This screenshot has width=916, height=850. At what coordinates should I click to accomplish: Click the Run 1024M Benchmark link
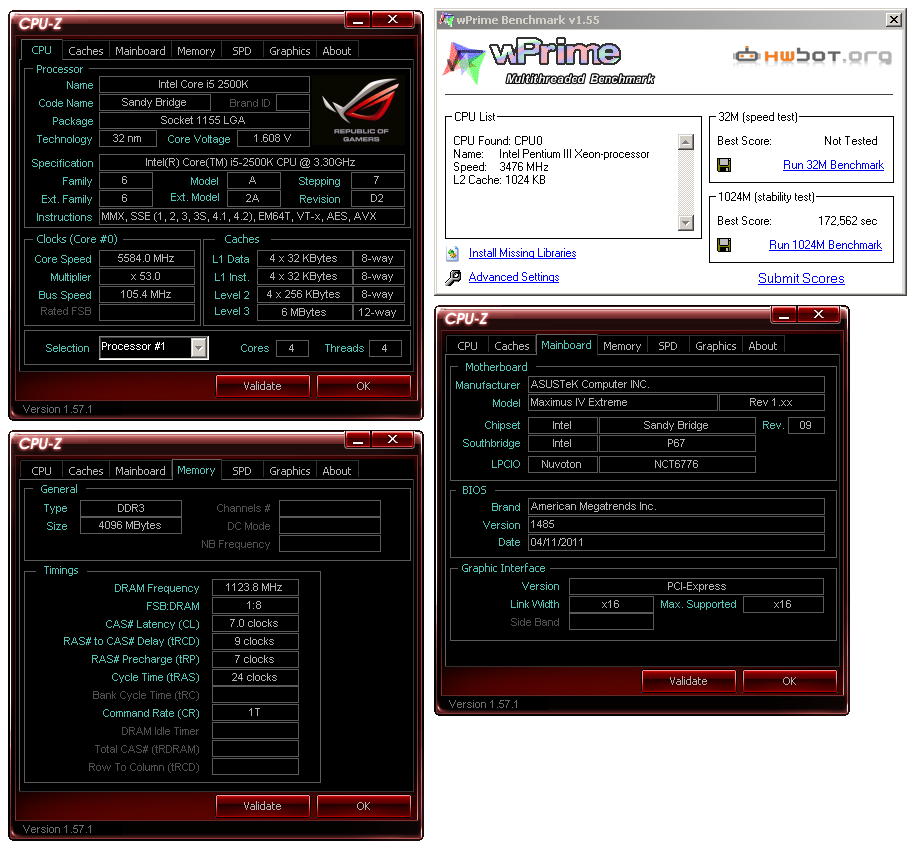[825, 245]
